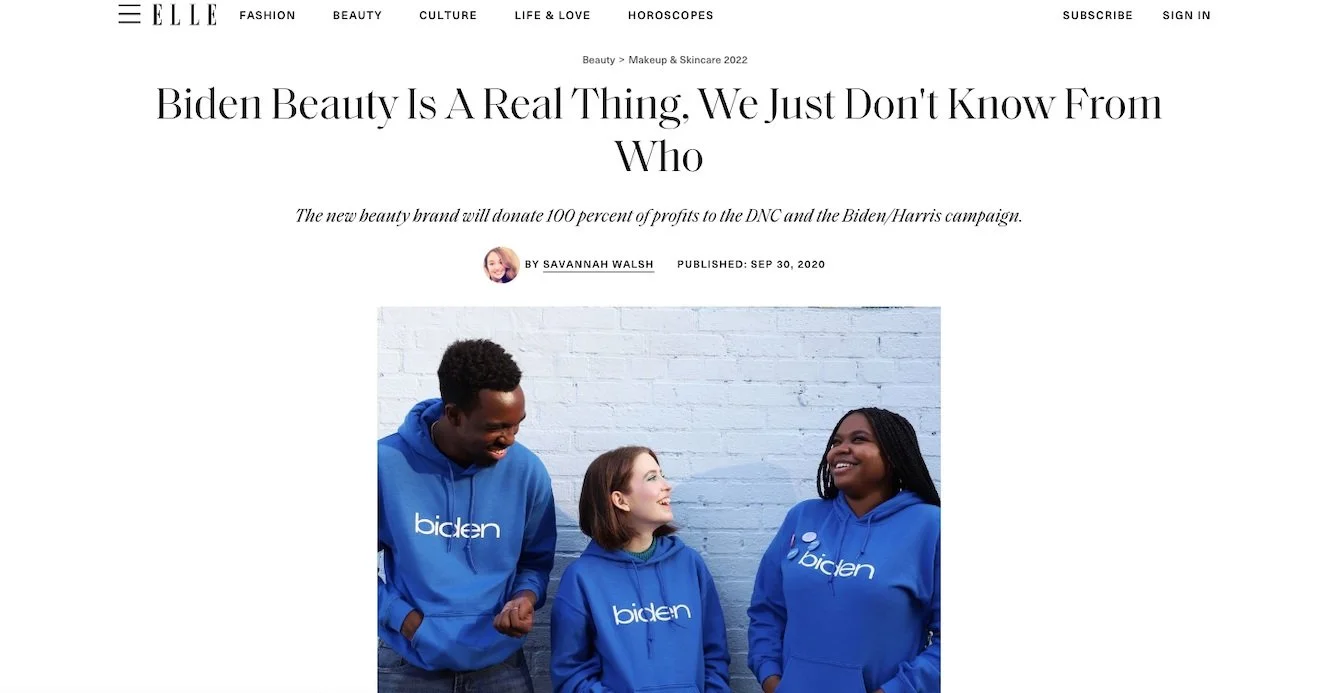This screenshot has width=1318, height=693.
Task: Select Culture in the top navigation
Action: point(448,15)
